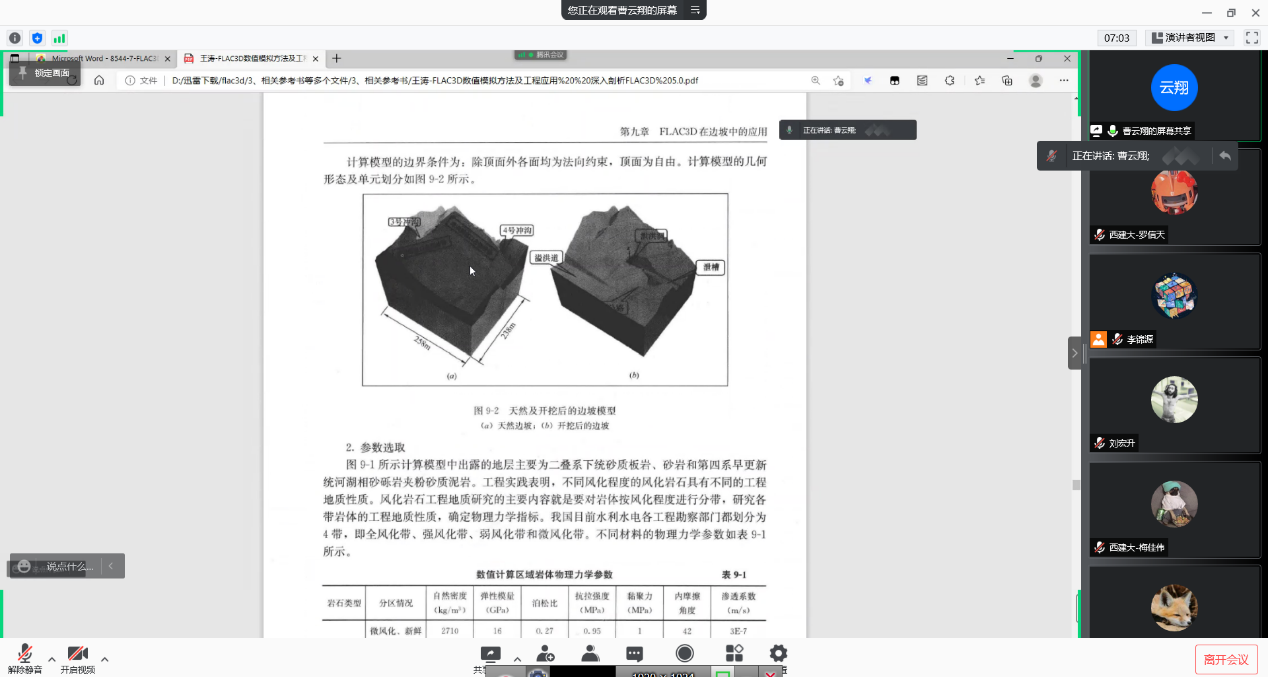Click the 锁定画面 pin button
The width and height of the screenshot is (1268, 677).
tap(44, 73)
